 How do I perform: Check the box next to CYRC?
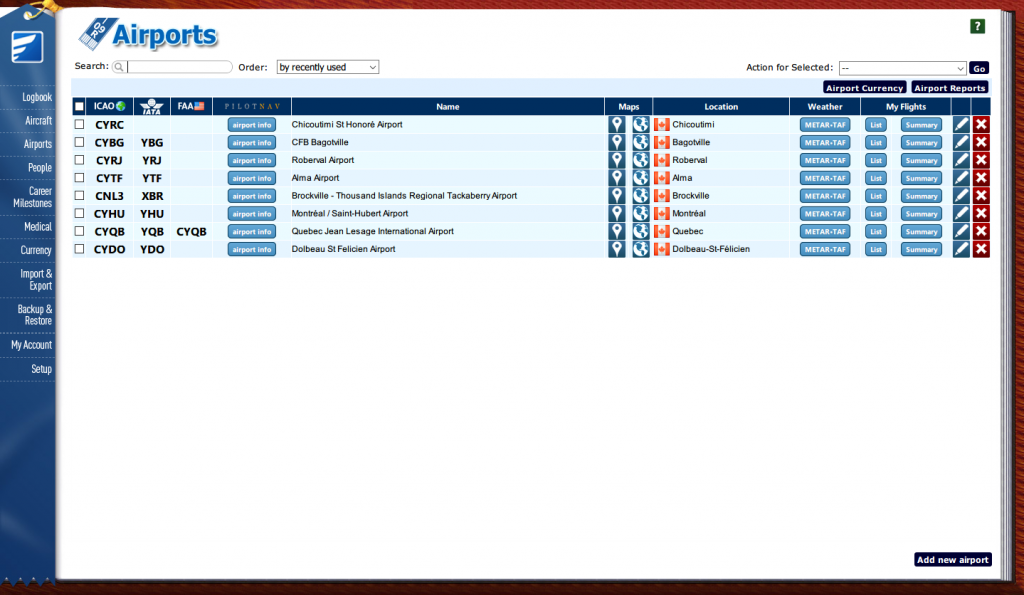click(x=80, y=125)
